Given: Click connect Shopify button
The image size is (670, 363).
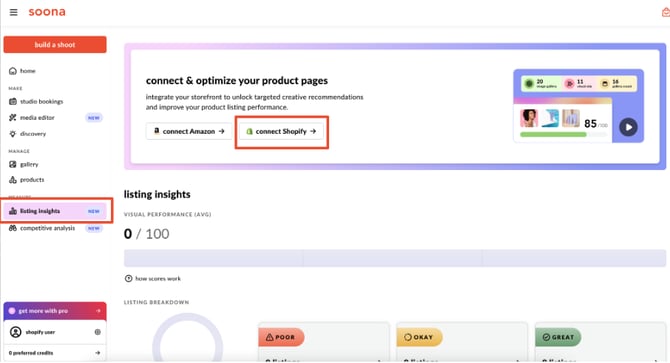Looking at the screenshot, I should coord(281,131).
